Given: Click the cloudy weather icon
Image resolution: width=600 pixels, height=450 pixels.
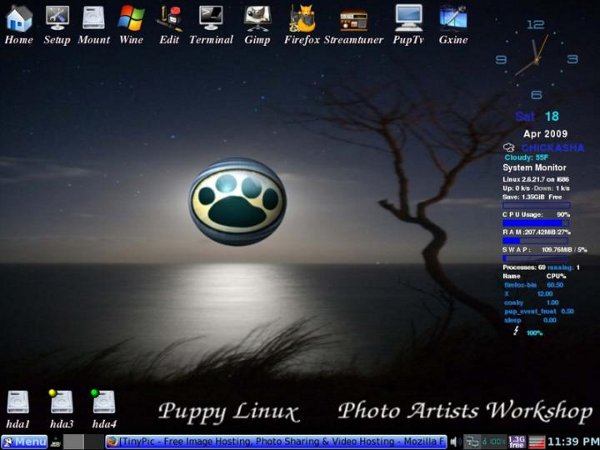Looking at the screenshot, I should click(509, 147).
